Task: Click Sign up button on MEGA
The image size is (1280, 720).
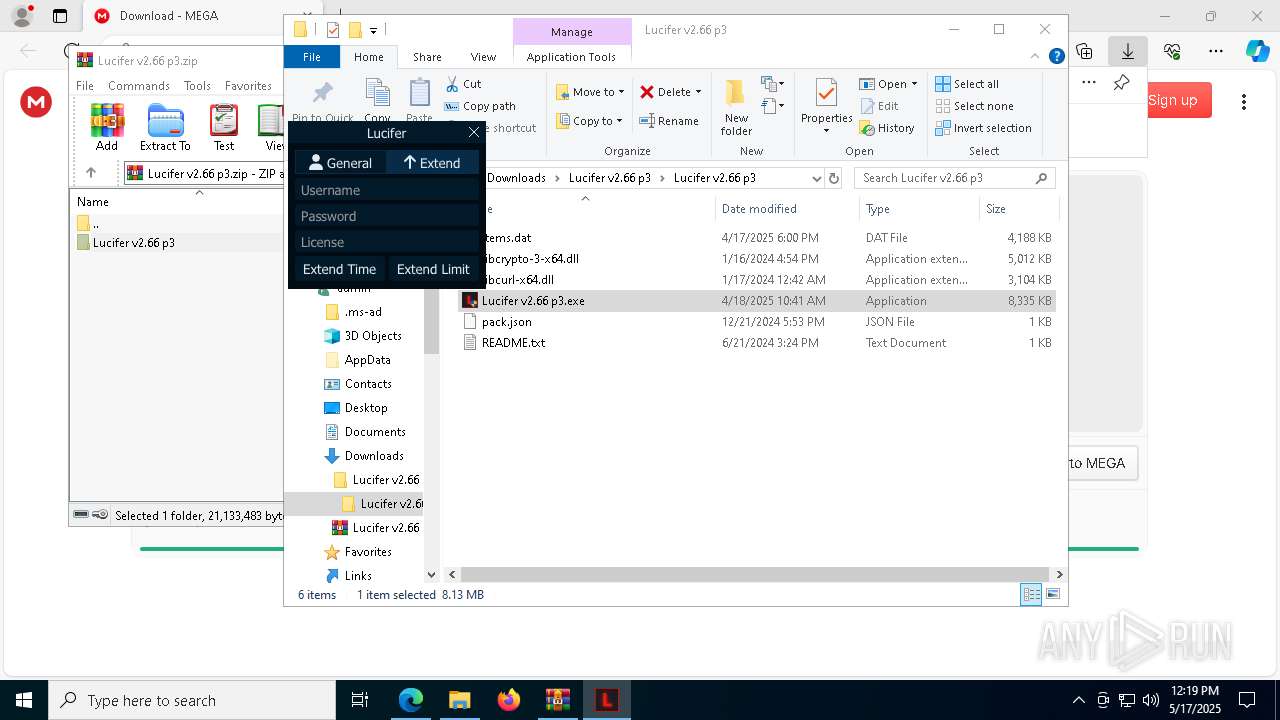Action: point(1172,100)
